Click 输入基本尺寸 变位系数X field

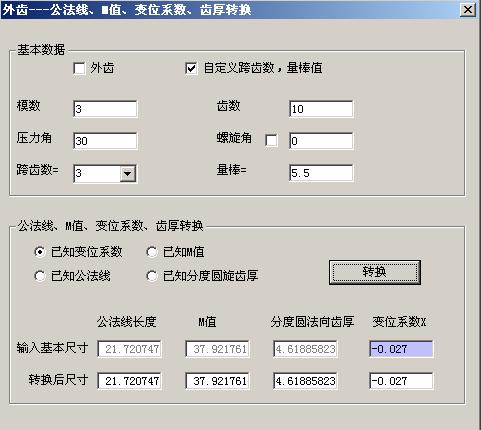click(x=401, y=349)
